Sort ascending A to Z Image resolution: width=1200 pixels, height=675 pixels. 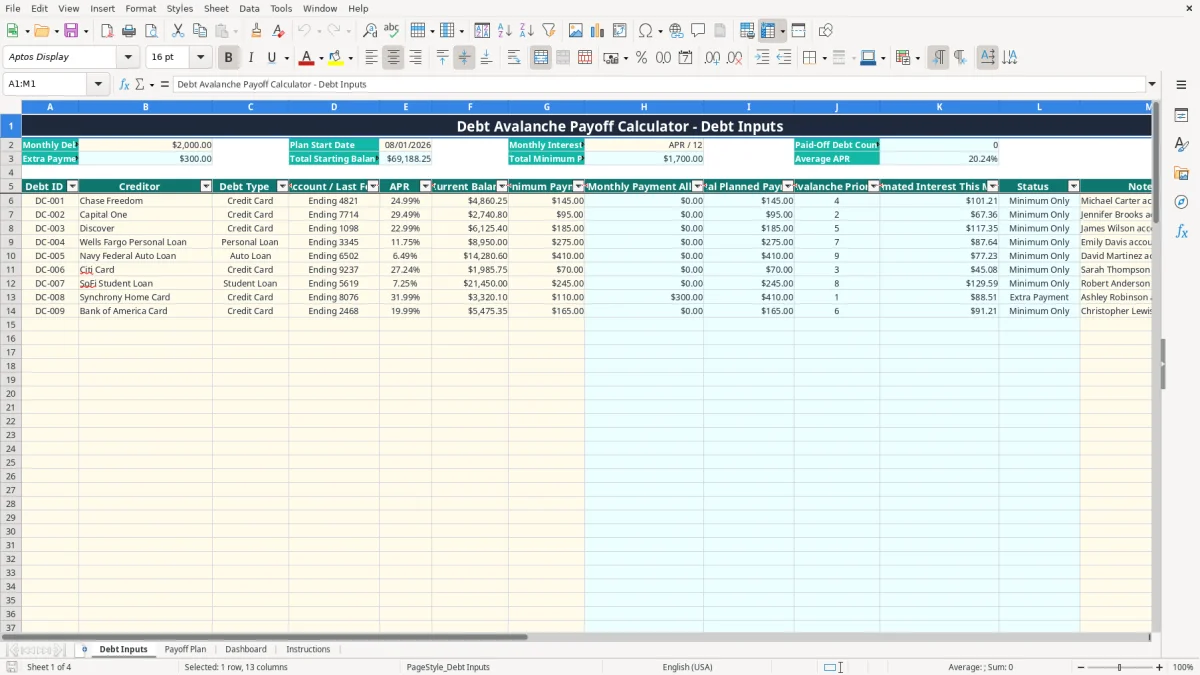504,31
